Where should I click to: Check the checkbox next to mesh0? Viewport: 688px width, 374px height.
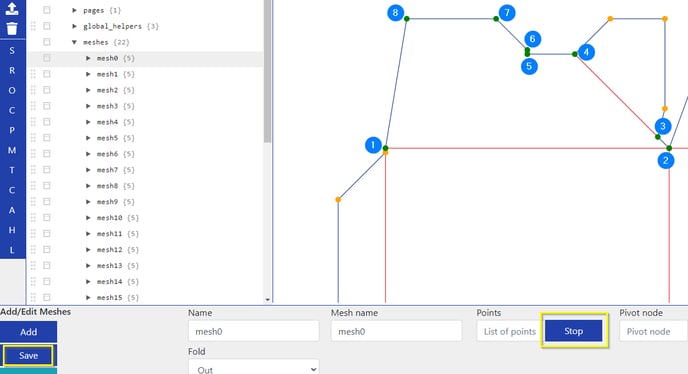pyautogui.click(x=47, y=58)
